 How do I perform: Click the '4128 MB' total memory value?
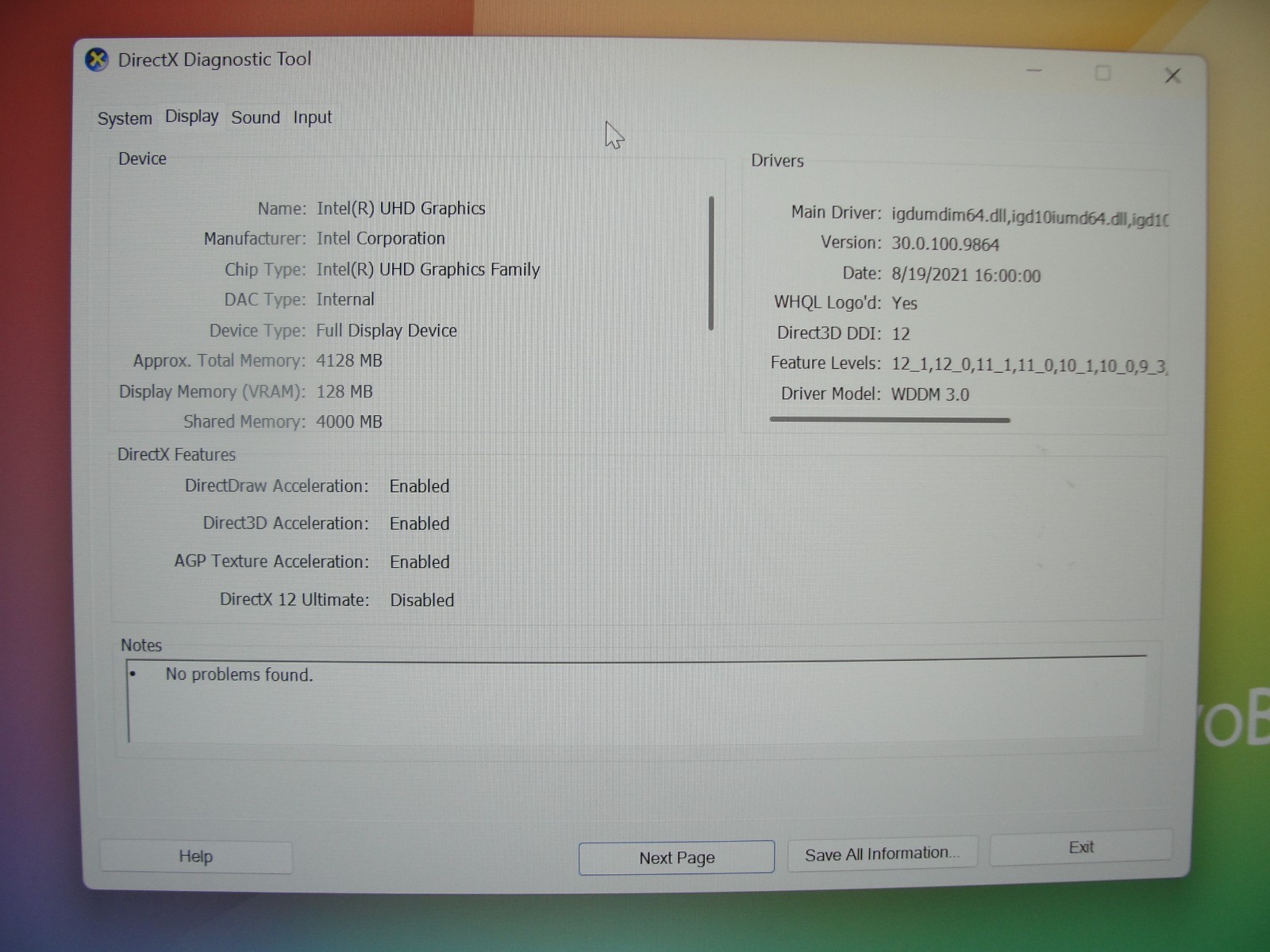(x=349, y=361)
